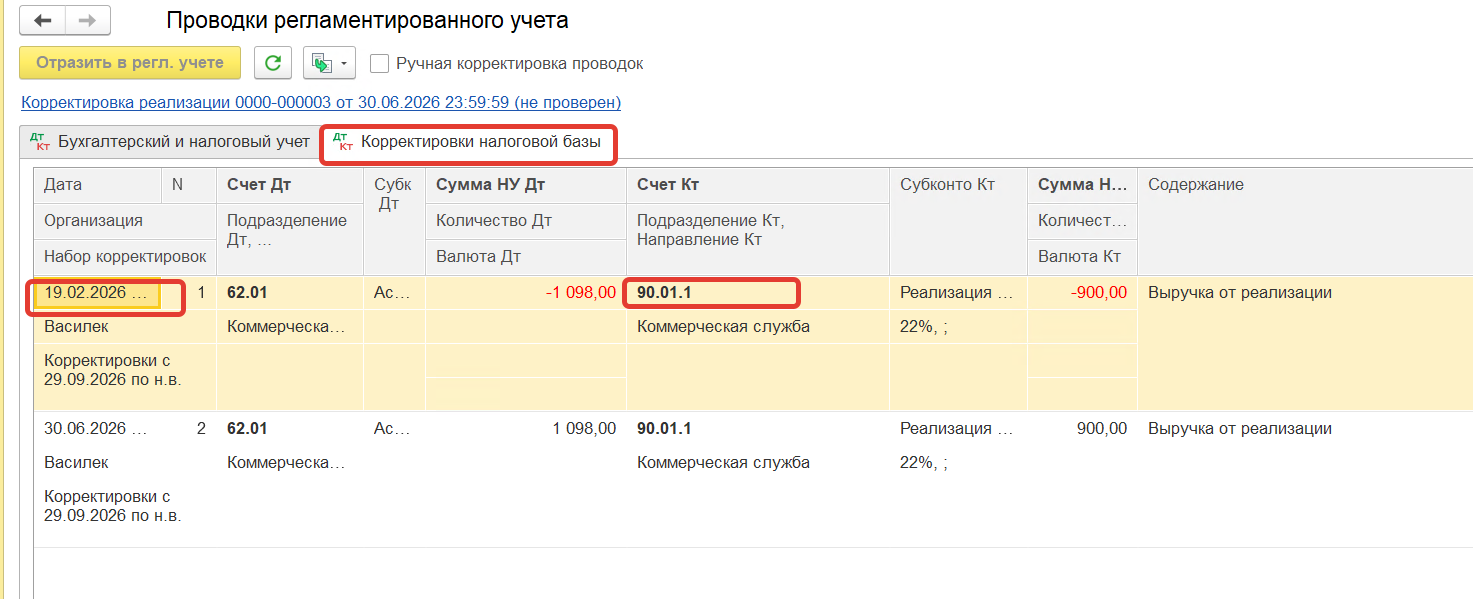Expand the dropdown arrow beside report icon
1473x599 pixels.
(346, 63)
